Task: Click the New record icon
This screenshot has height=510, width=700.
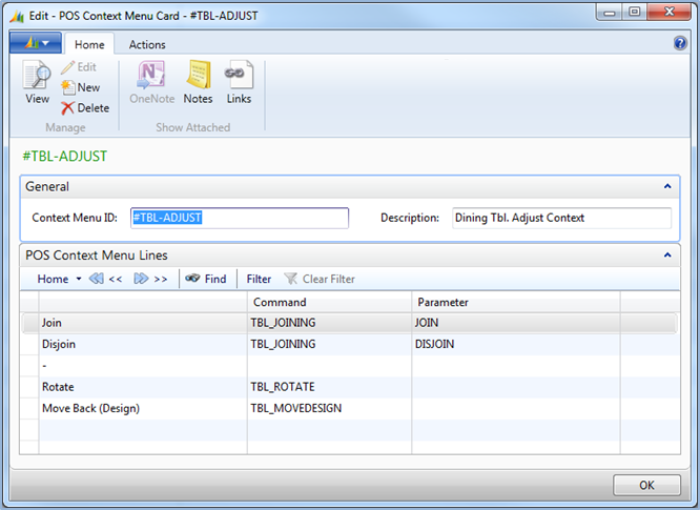Action: (68, 88)
